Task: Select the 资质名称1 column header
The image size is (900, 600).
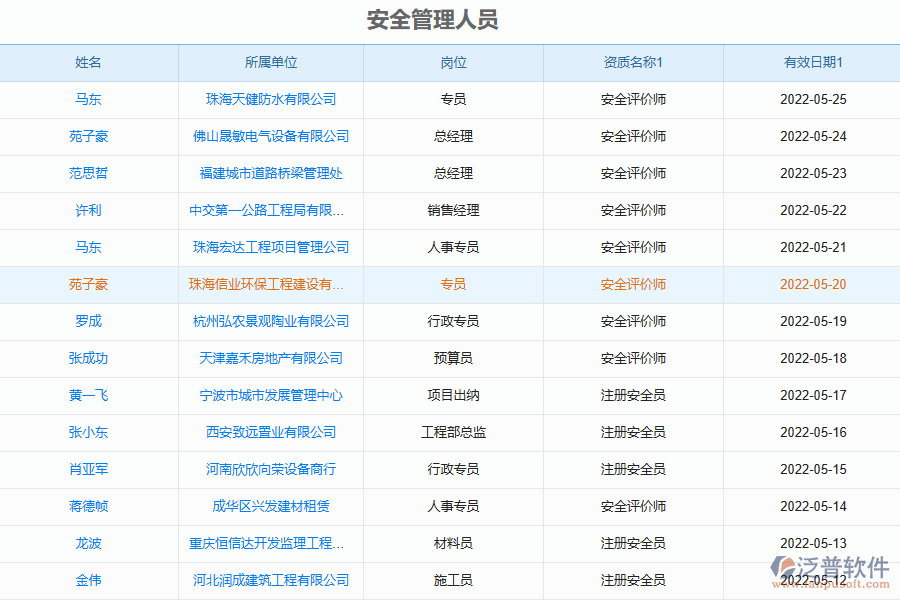Action: click(x=633, y=63)
